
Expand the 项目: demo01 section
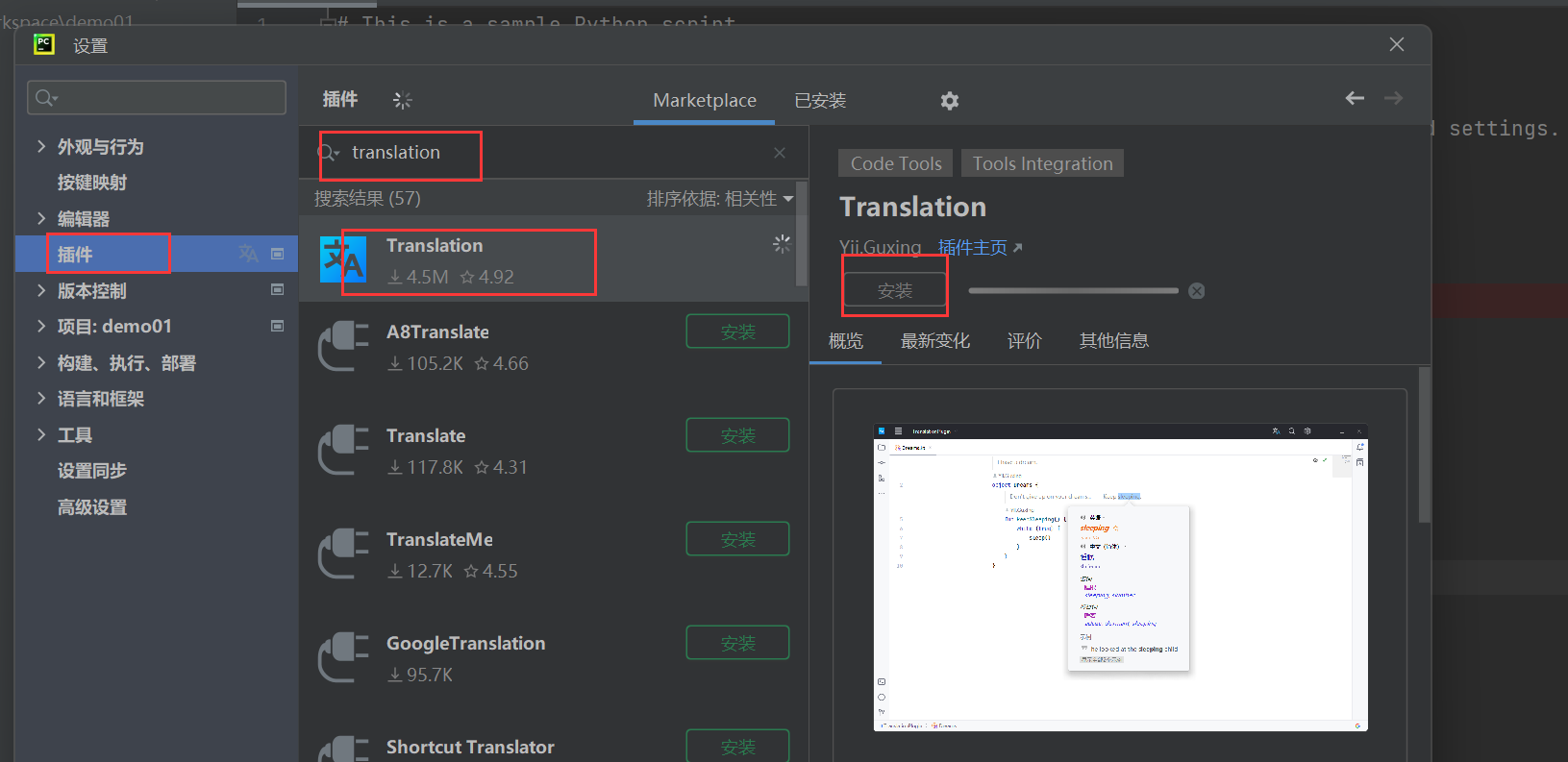click(x=41, y=327)
